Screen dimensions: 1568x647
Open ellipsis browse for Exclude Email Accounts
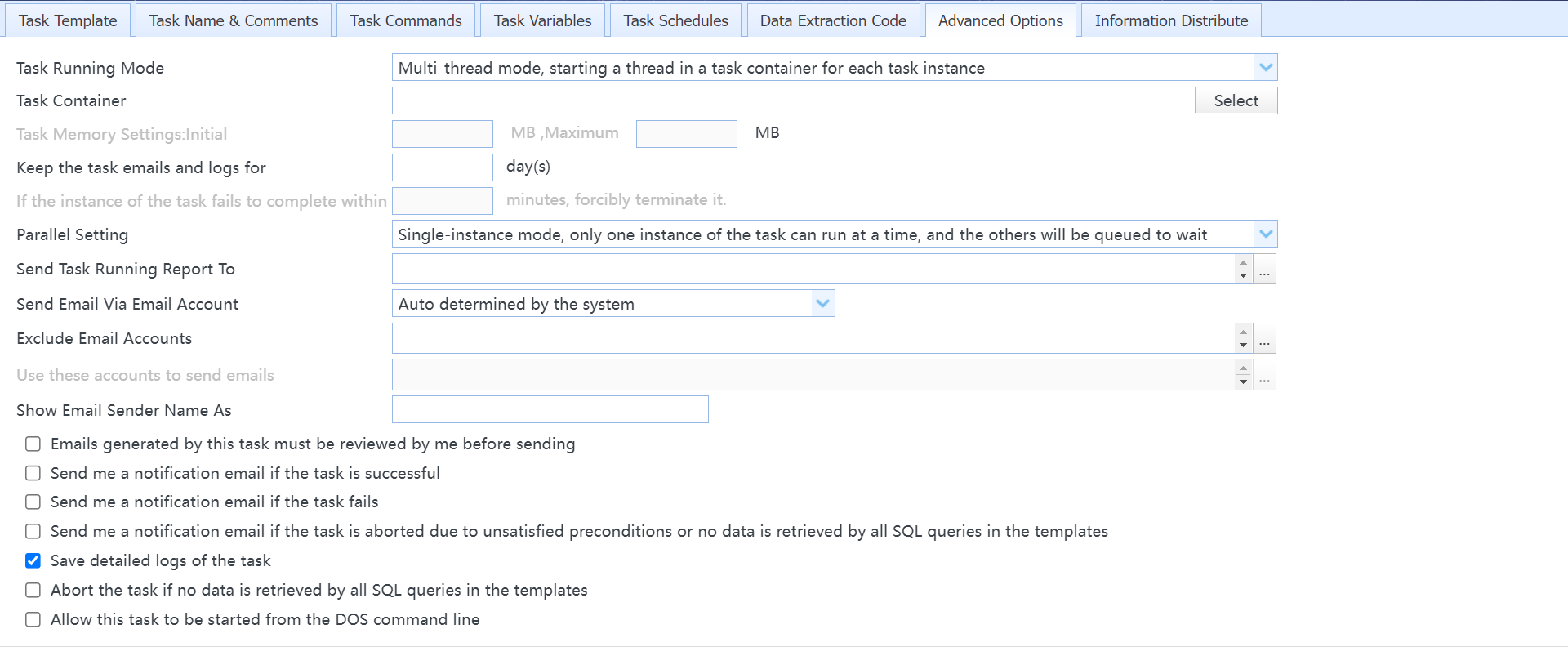1264,338
